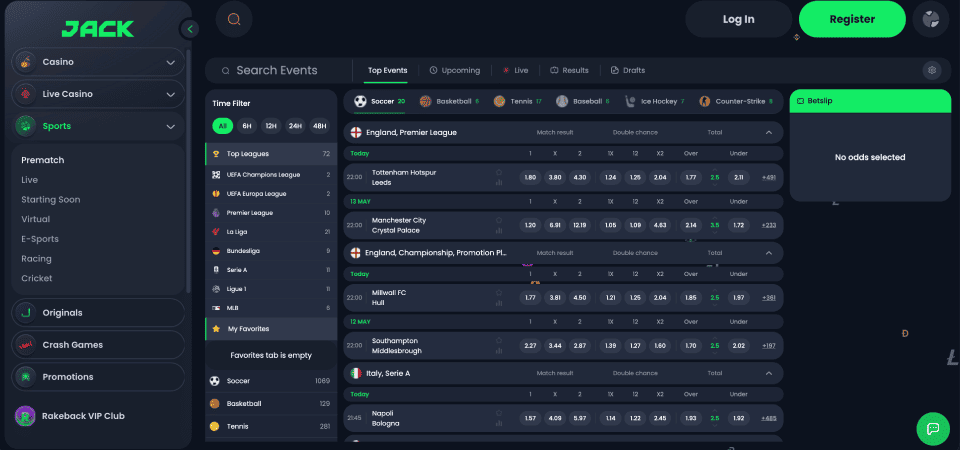Switch to the Top Events tab
This screenshot has height=450, width=960.
pos(388,70)
